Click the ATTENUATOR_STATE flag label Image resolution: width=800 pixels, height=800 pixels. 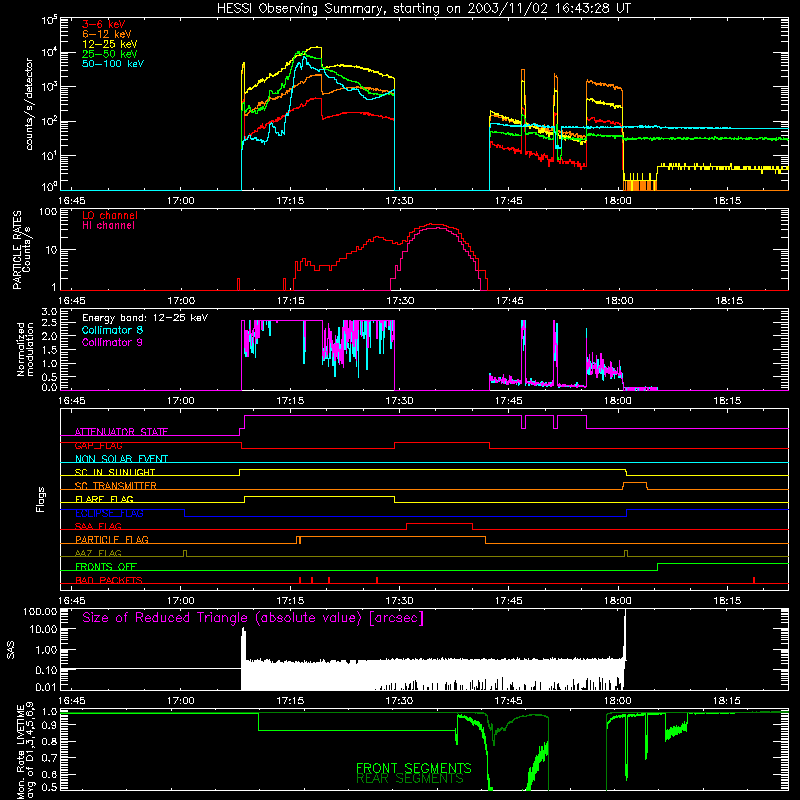click(121, 432)
